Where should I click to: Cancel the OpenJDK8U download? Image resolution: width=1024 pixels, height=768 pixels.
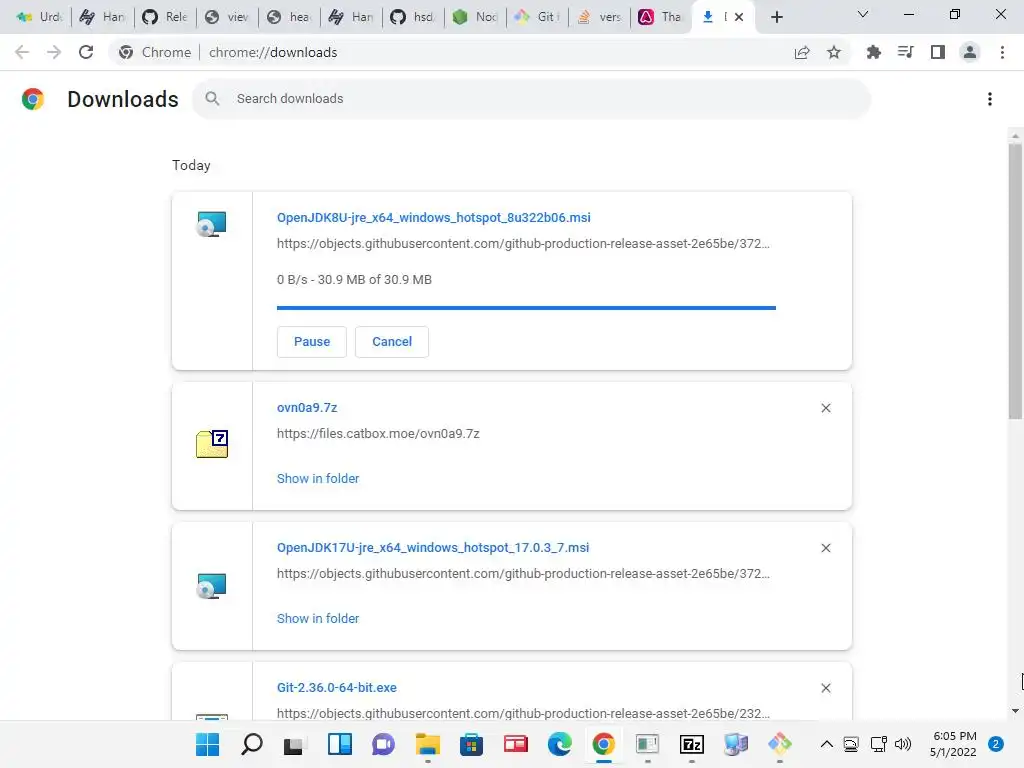[x=392, y=342]
